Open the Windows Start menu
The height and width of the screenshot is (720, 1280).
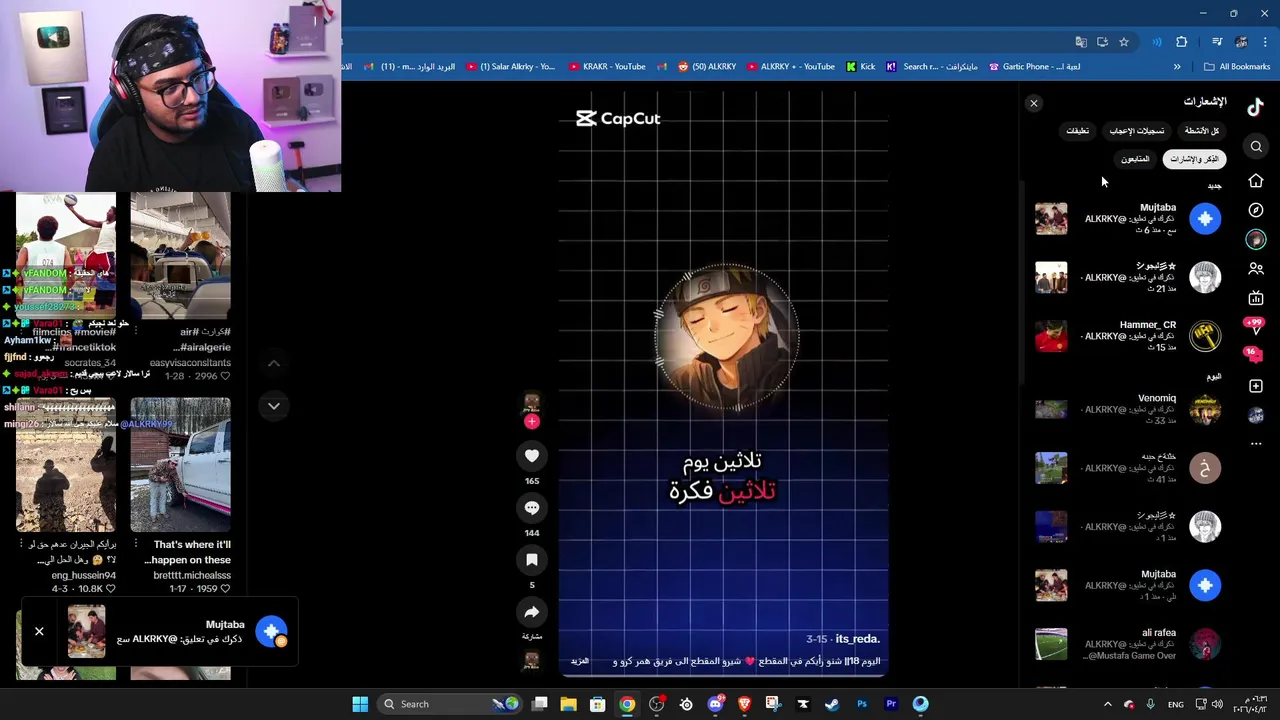pos(360,704)
